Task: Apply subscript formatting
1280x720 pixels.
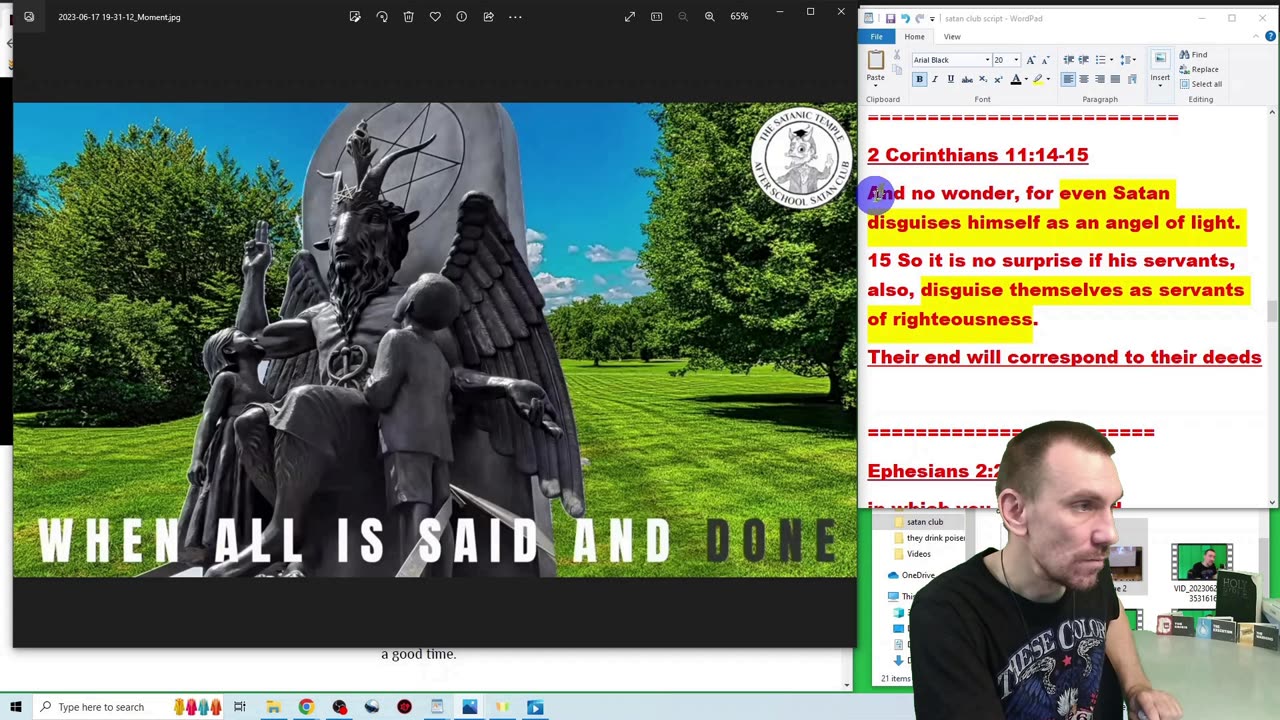Action: [982, 79]
